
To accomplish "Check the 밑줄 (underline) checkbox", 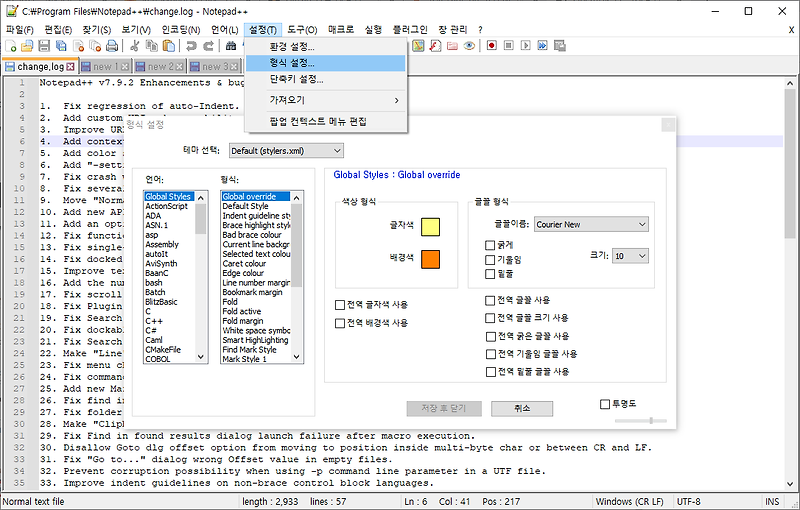I will [x=490, y=274].
